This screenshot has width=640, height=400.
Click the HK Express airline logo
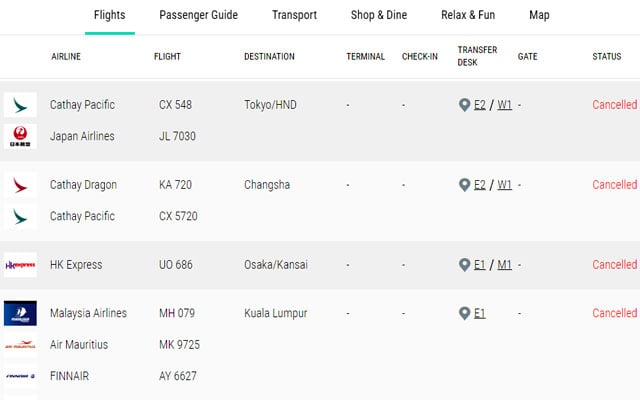click(x=20, y=265)
